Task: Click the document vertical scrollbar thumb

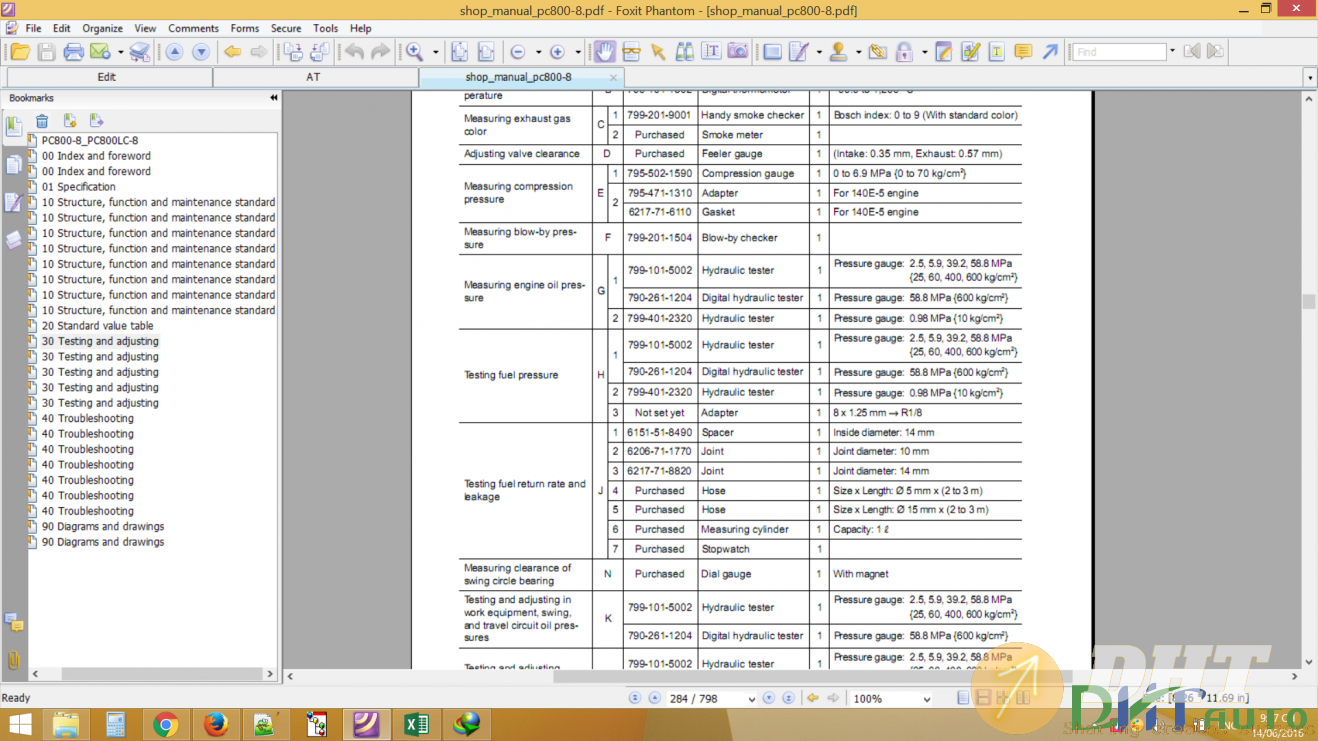Action: (1308, 301)
